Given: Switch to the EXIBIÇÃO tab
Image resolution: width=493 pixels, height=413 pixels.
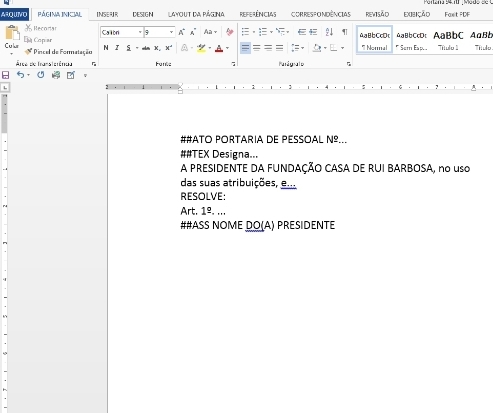Looking at the screenshot, I should coord(417,14).
